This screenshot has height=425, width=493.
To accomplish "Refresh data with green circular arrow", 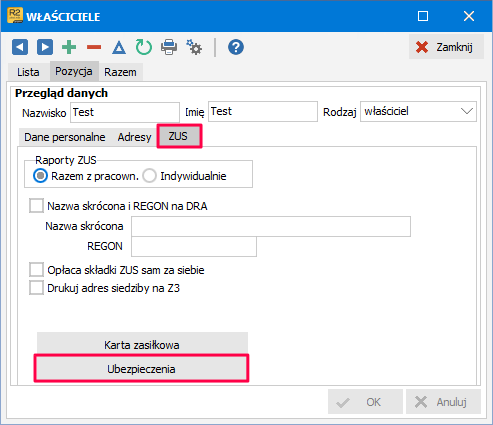I will click(x=144, y=47).
